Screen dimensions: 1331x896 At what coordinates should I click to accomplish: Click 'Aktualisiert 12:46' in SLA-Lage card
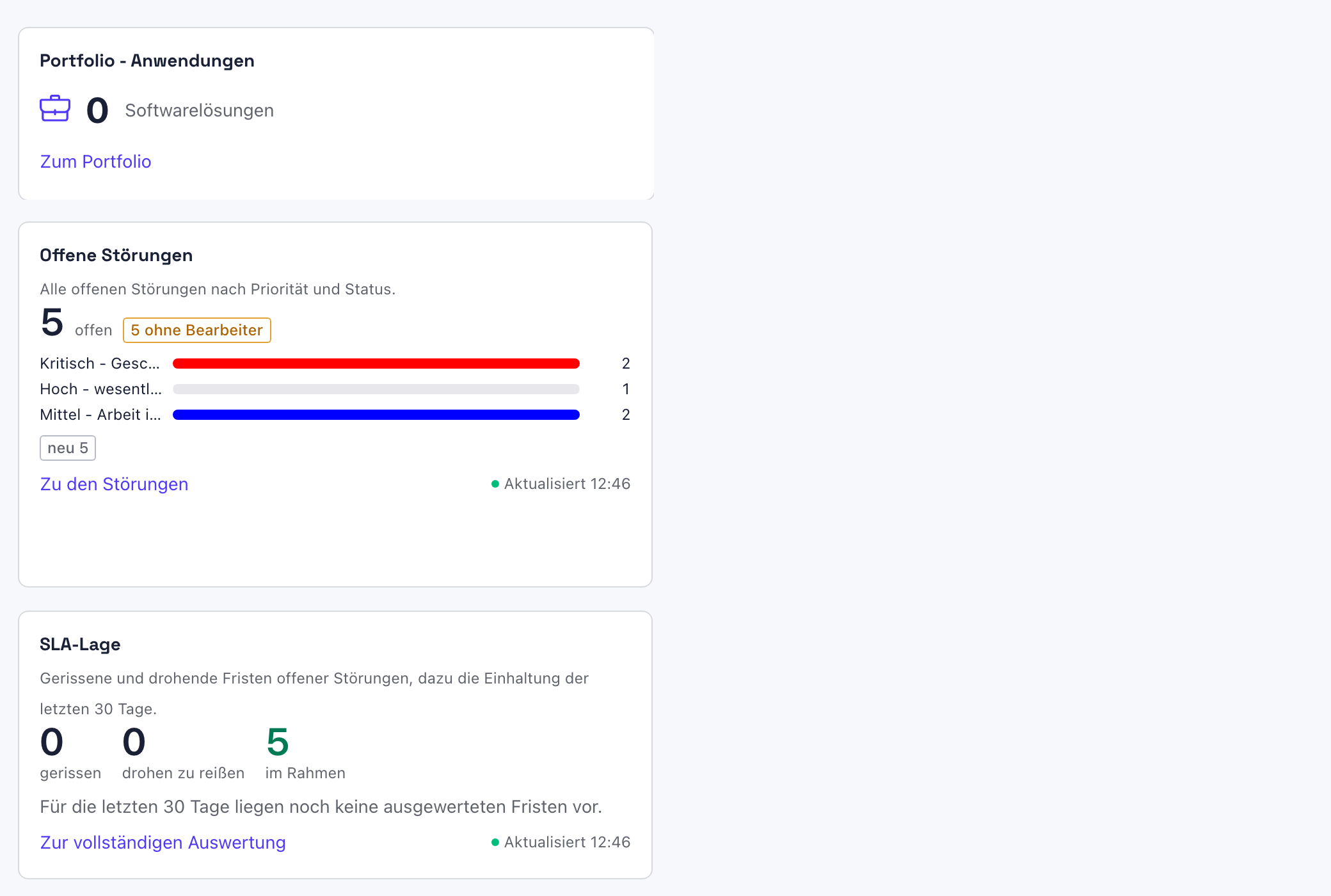(x=561, y=842)
